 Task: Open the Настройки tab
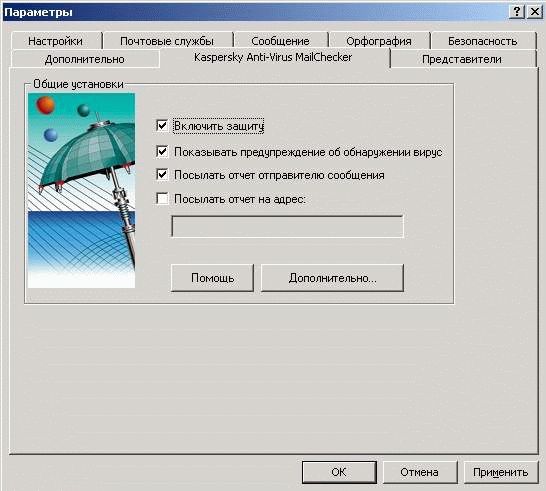(56, 41)
